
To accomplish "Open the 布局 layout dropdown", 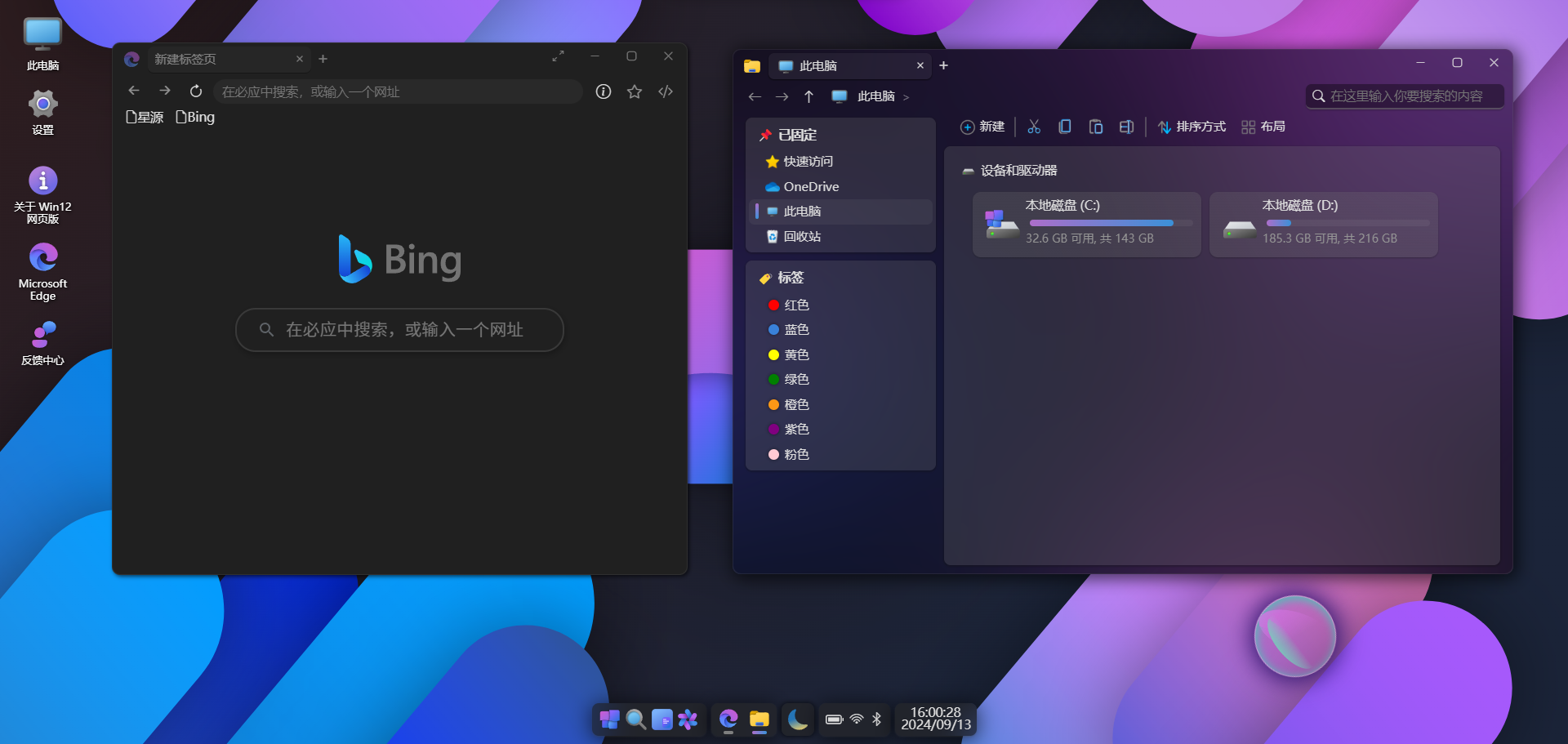I will [1263, 127].
